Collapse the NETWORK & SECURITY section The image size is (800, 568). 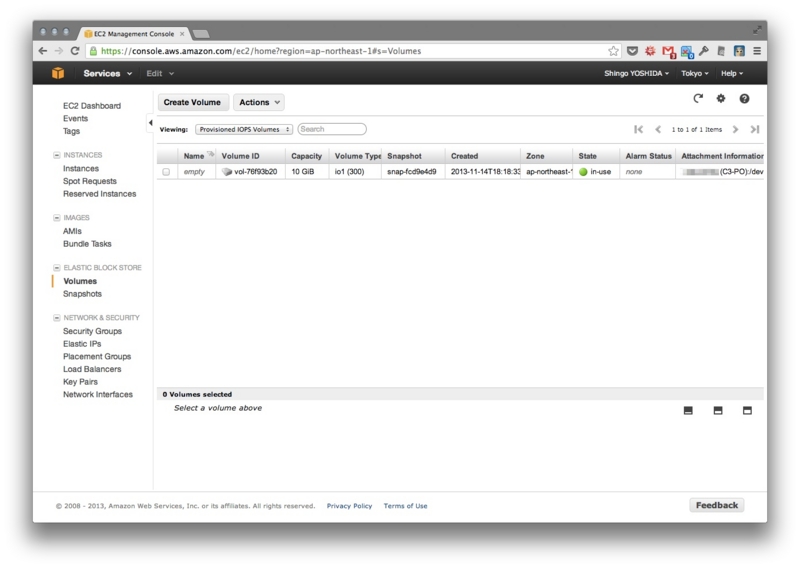coord(57,318)
